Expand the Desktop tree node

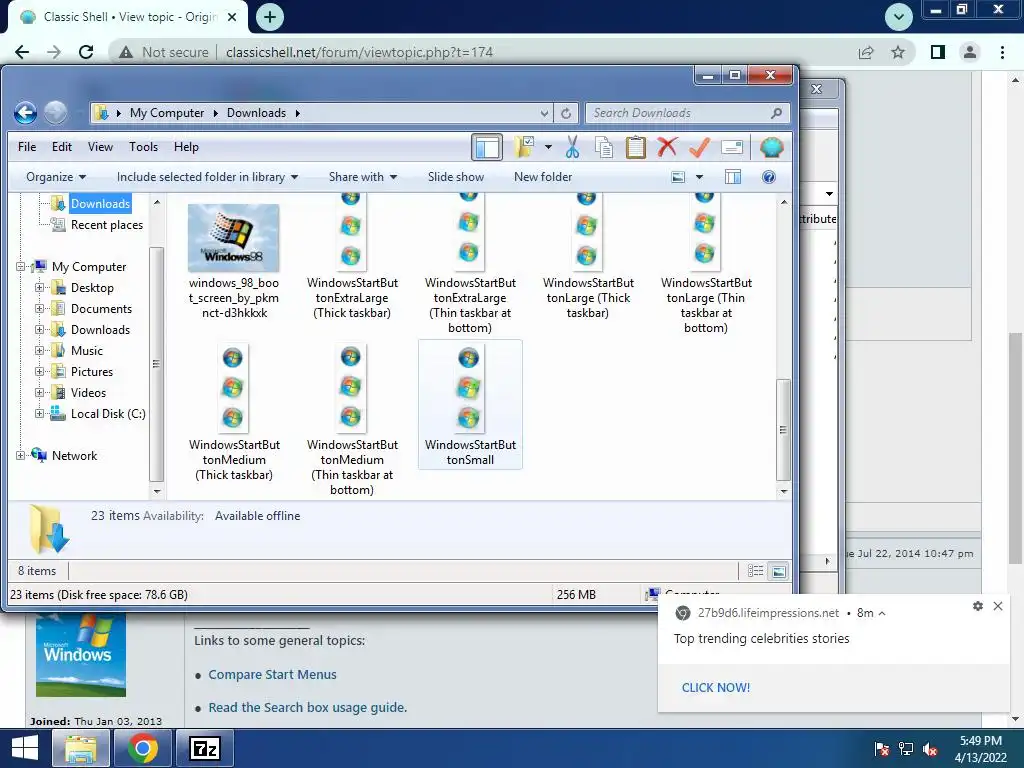[x=39, y=288]
